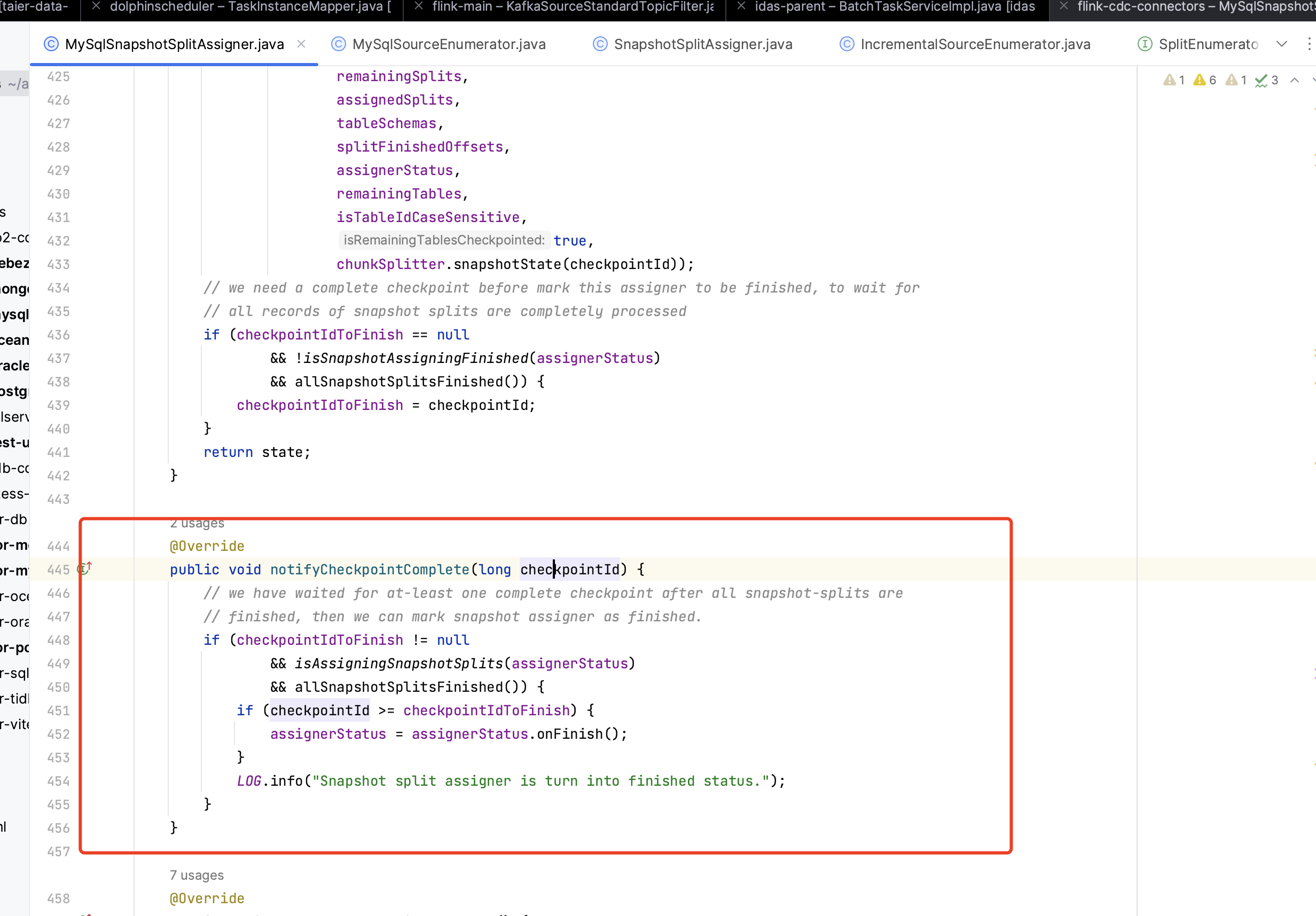The image size is (1316, 916).
Task: Click the LOG identifier on line 454
Action: pyautogui.click(x=249, y=781)
